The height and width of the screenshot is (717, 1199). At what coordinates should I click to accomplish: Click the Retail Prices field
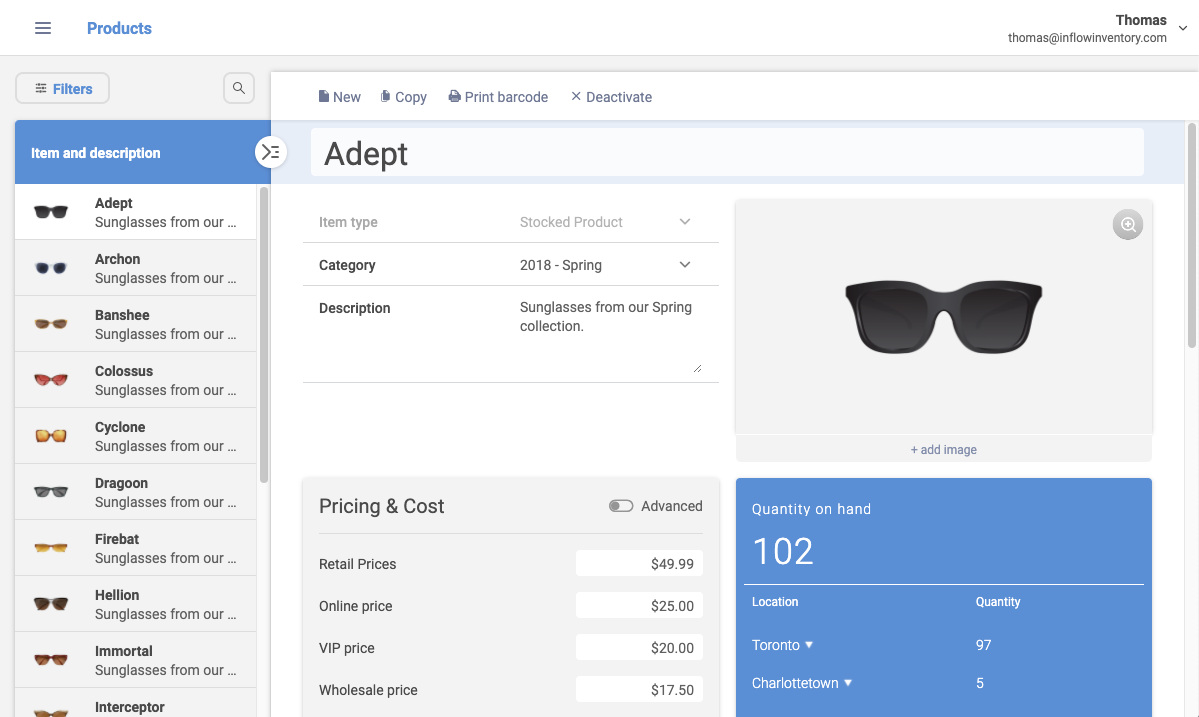639,563
